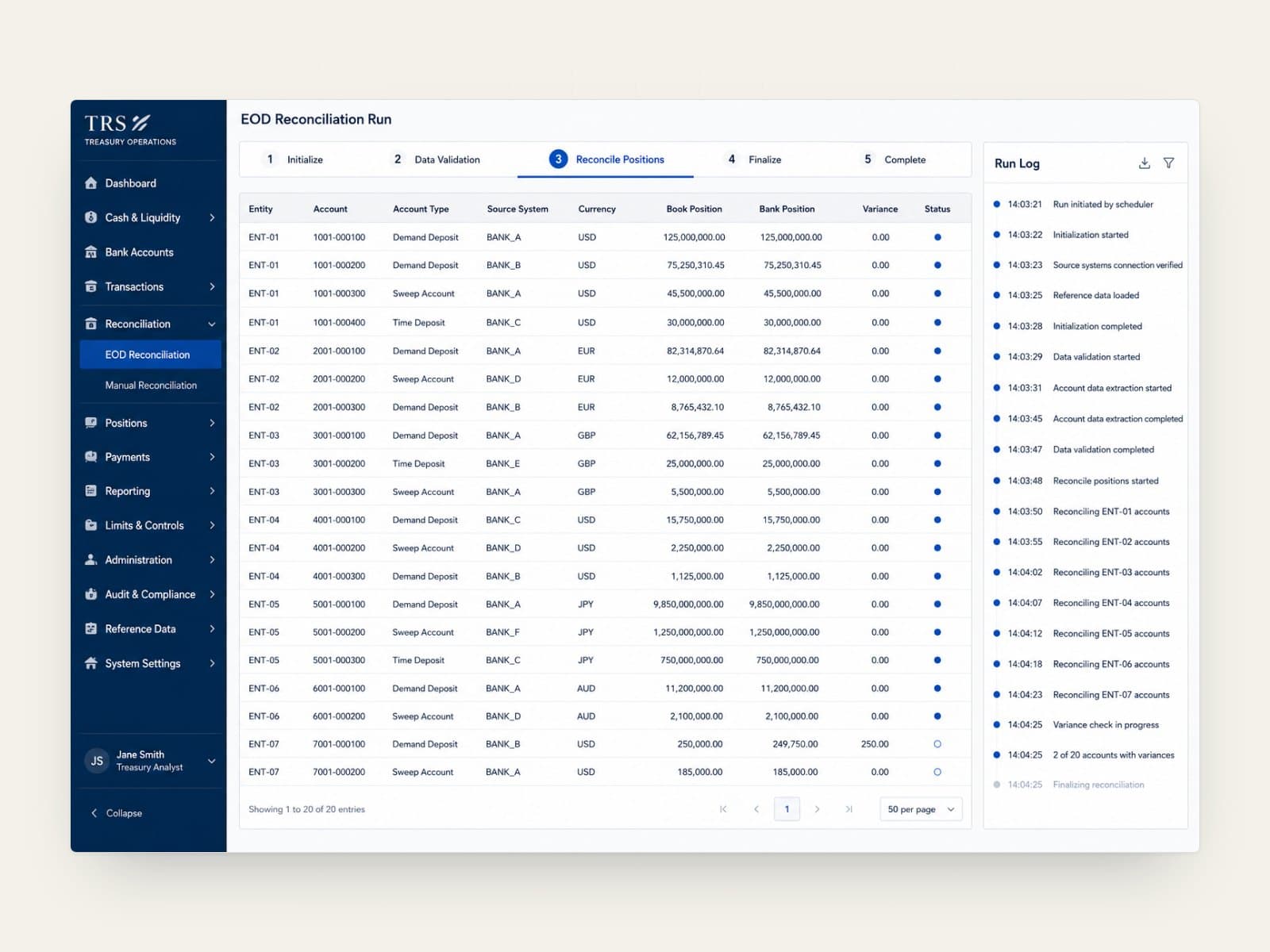Open the 50 per page dropdown
This screenshot has height=952, width=1270.
click(921, 809)
